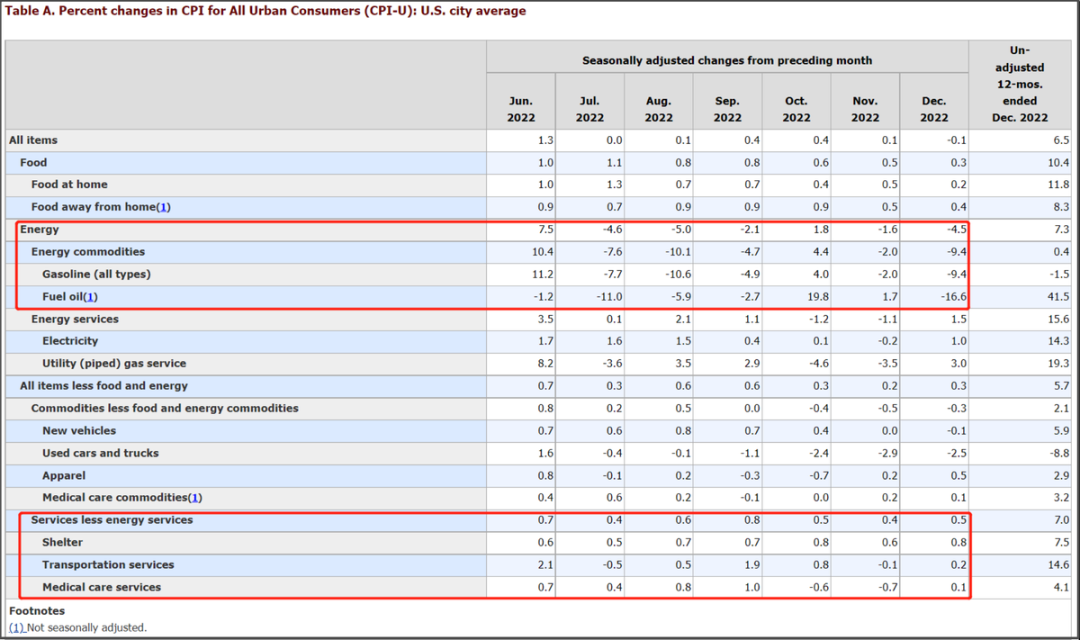Click the Transportation services 12-month value 14.6
Viewport: 1080px width, 640px height.
click(1058, 565)
